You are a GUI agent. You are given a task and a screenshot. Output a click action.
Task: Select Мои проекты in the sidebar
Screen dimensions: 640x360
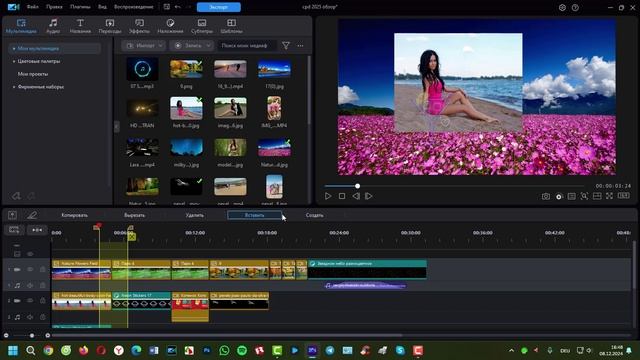pyautogui.click(x=33, y=74)
